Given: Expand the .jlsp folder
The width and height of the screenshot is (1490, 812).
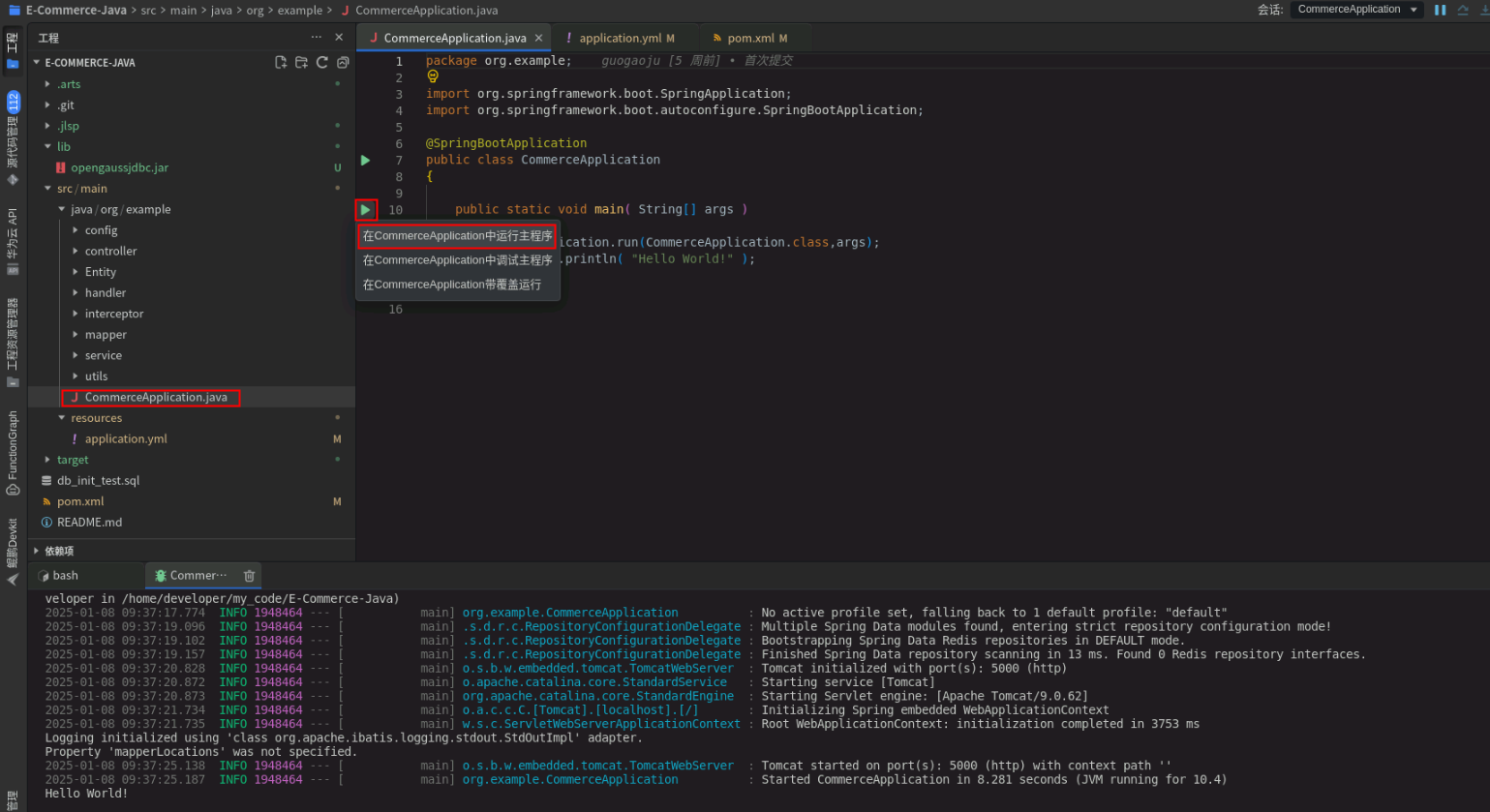Looking at the screenshot, I should pos(47,126).
